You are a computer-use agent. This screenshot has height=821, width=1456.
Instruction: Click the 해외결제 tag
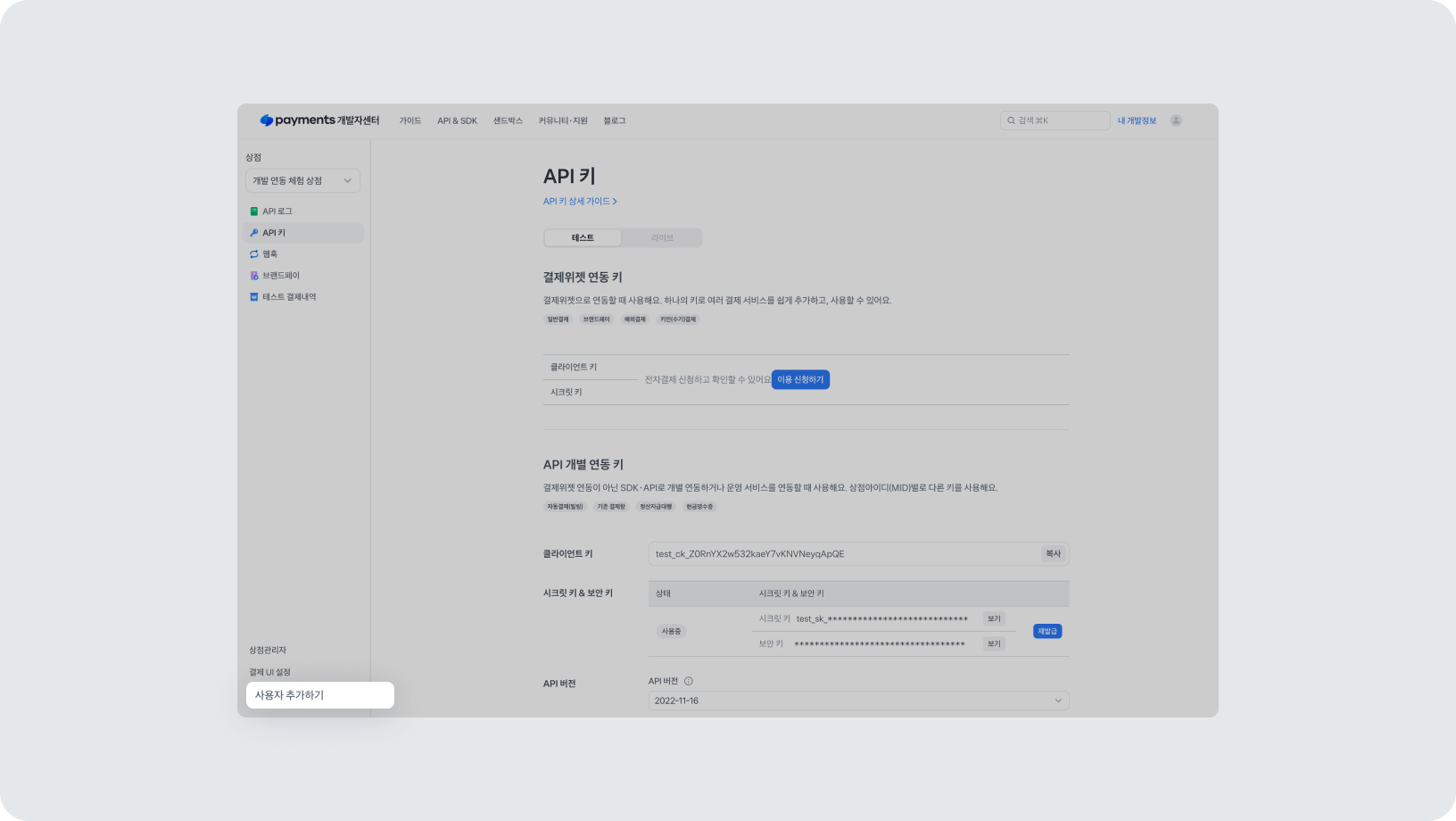tap(634, 319)
